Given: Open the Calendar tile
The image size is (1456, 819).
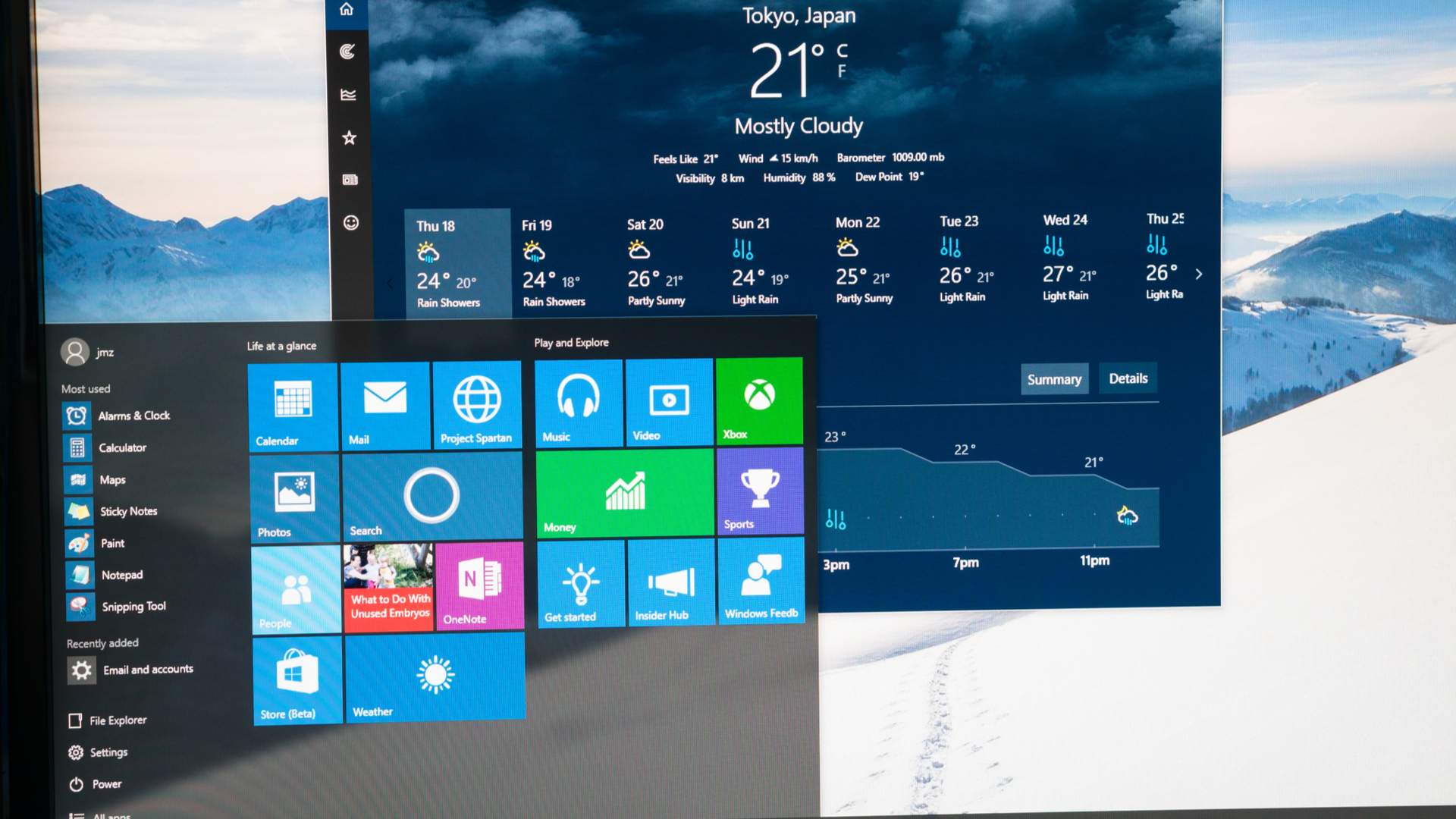Looking at the screenshot, I should [293, 407].
